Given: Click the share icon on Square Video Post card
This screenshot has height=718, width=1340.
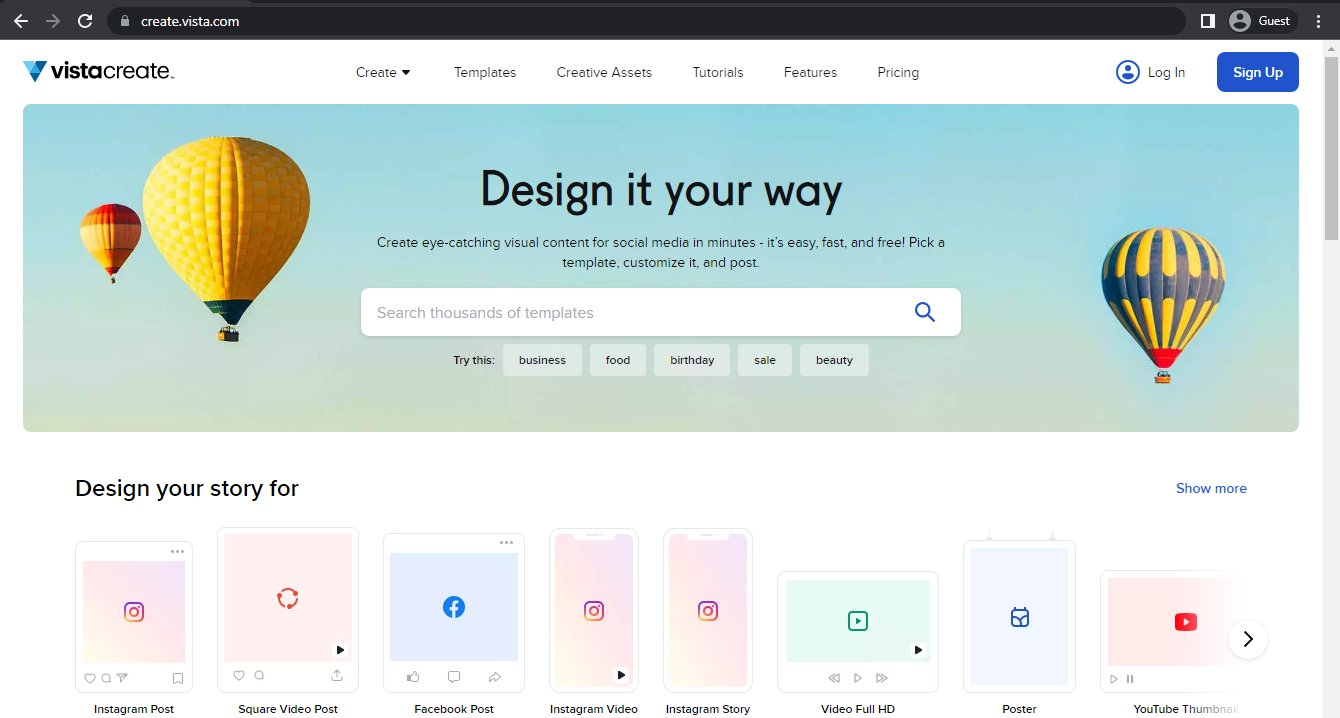Looking at the screenshot, I should 337,675.
